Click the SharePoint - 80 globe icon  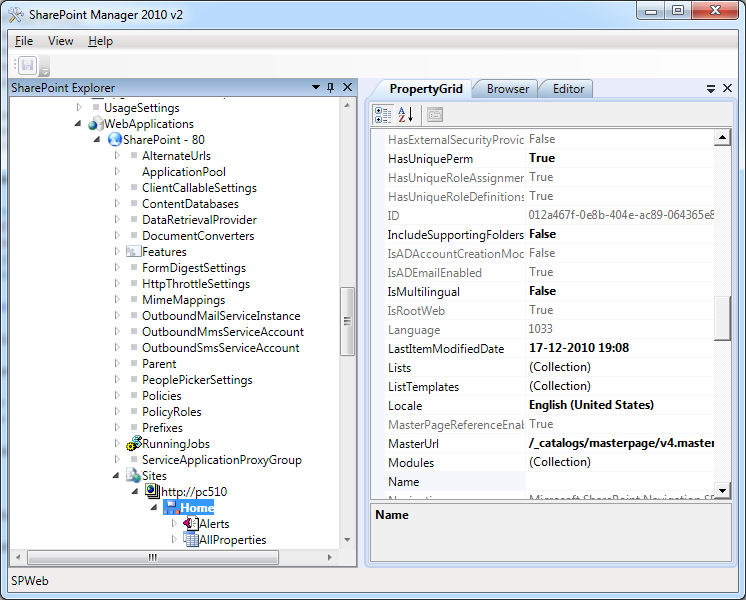pos(115,139)
